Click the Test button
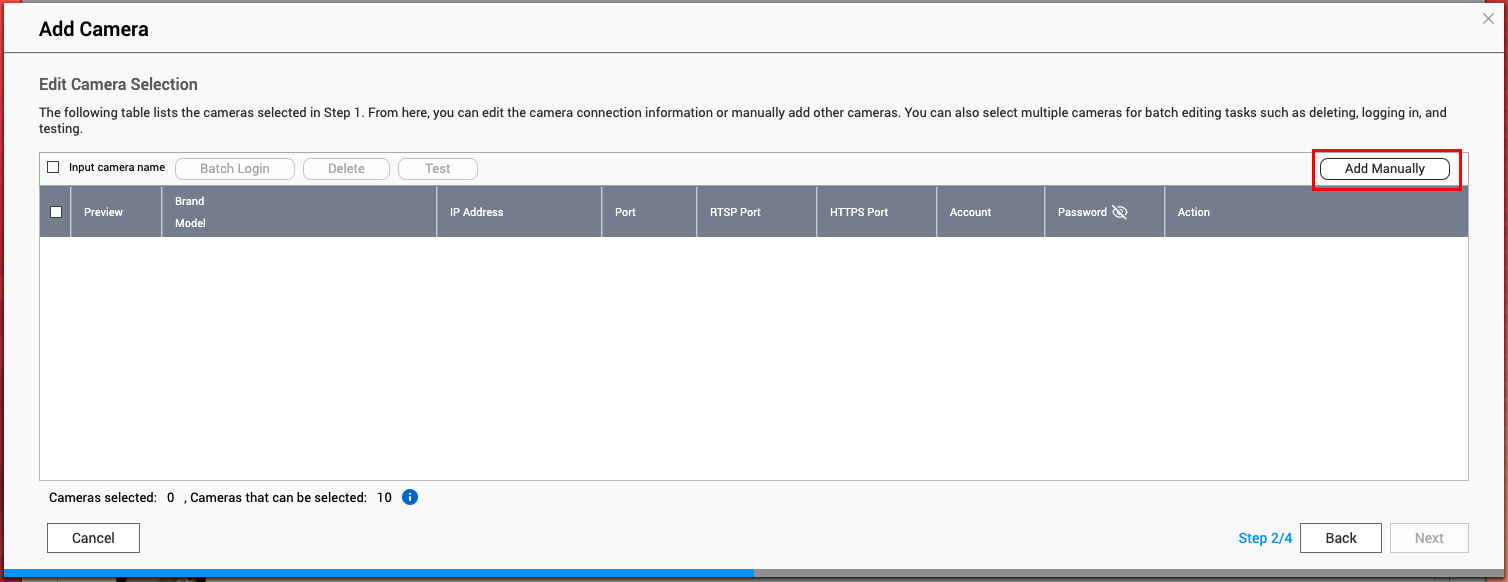The height and width of the screenshot is (582, 1508). pyautogui.click(x=437, y=169)
